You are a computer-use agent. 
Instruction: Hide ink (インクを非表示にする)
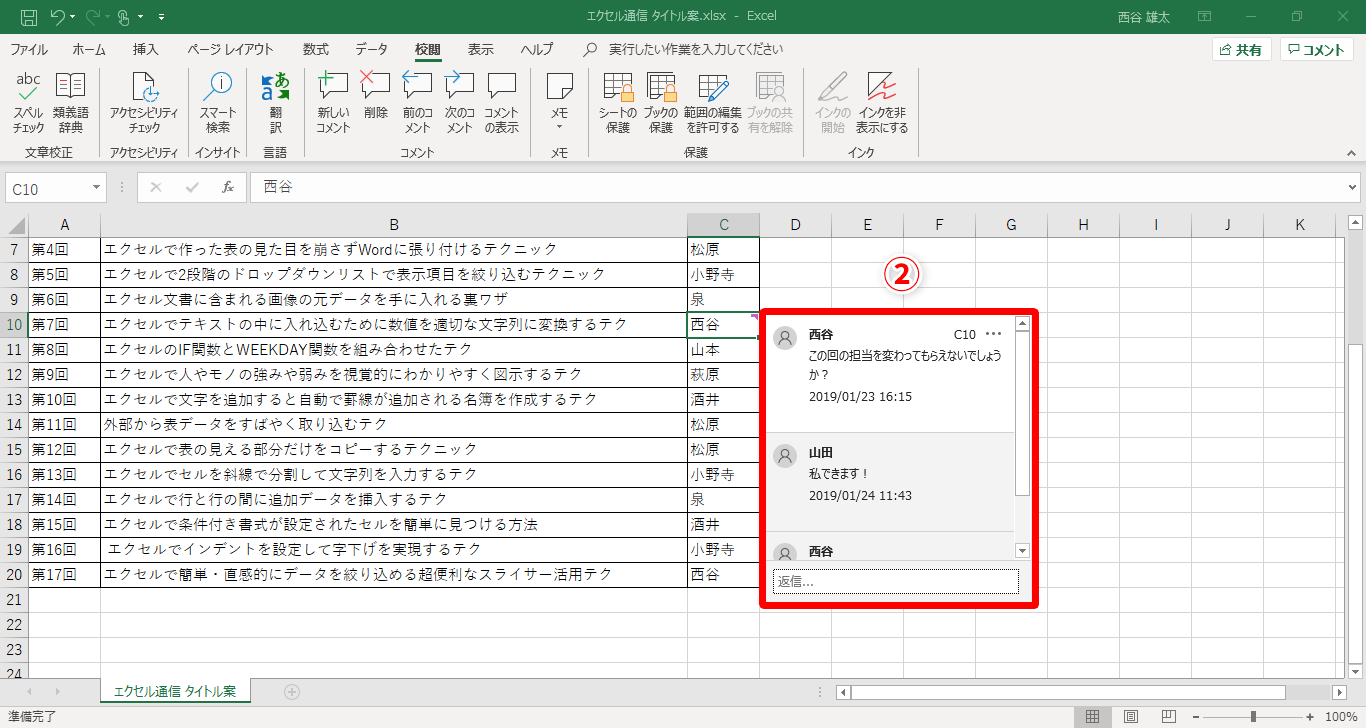882,103
